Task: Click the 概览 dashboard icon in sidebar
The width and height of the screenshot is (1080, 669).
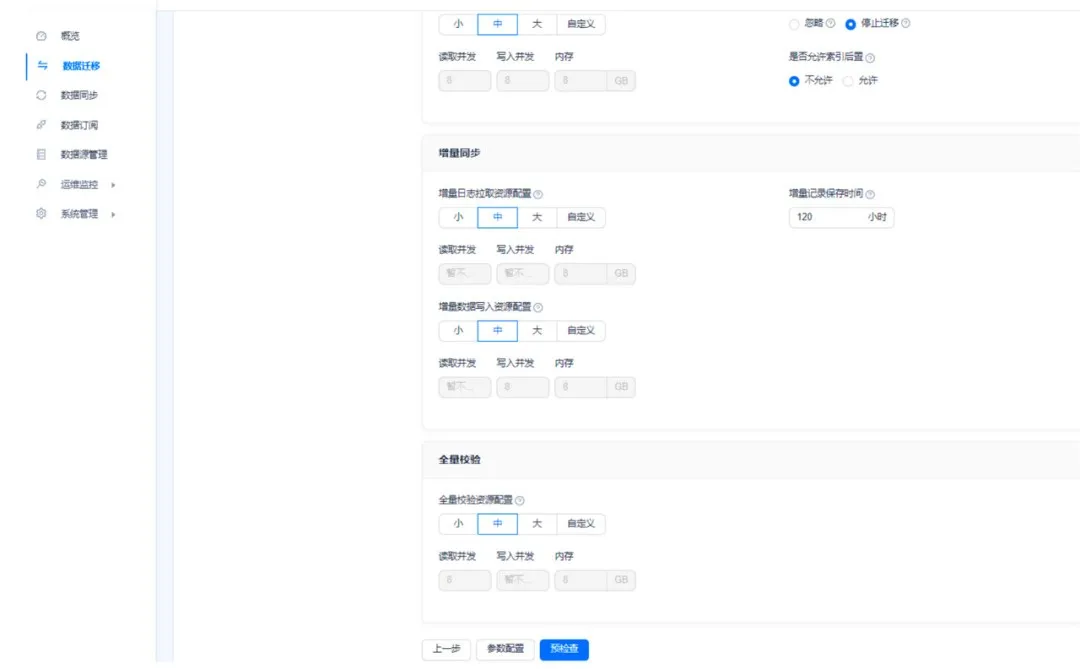Action: 41,36
